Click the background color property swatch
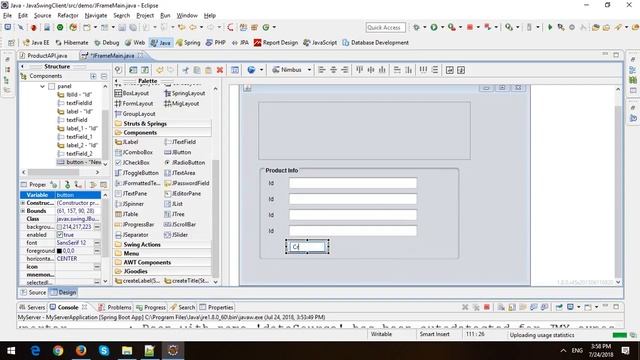Screen dimensions: 640x360 pos(60,227)
